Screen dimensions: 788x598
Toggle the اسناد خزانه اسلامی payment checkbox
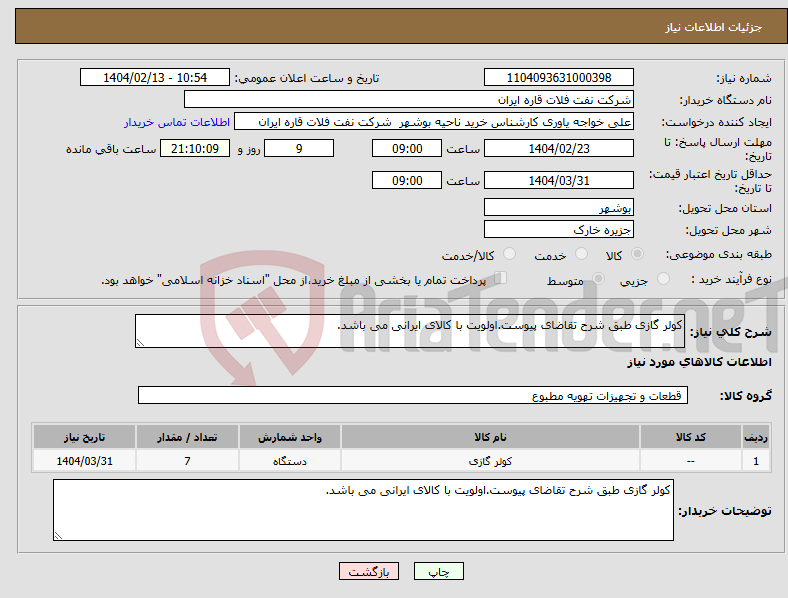point(500,278)
